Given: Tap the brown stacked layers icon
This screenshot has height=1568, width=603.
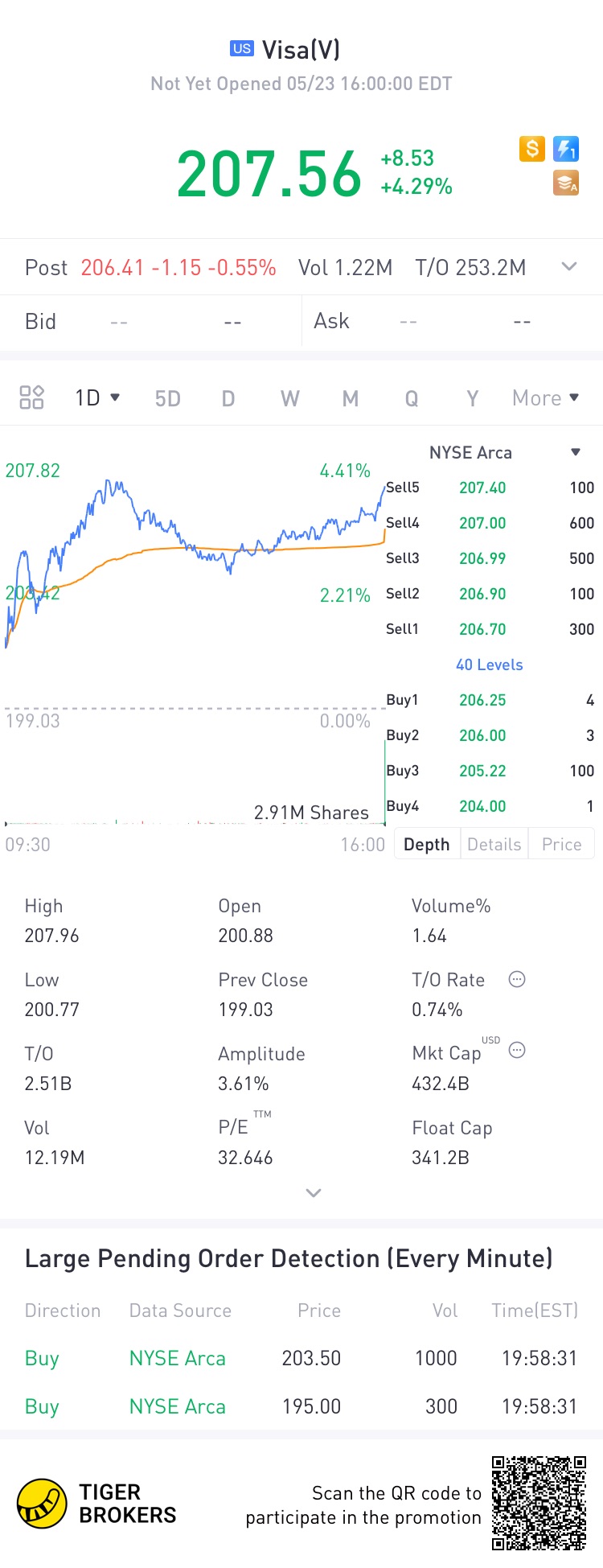Looking at the screenshot, I should [x=566, y=183].
